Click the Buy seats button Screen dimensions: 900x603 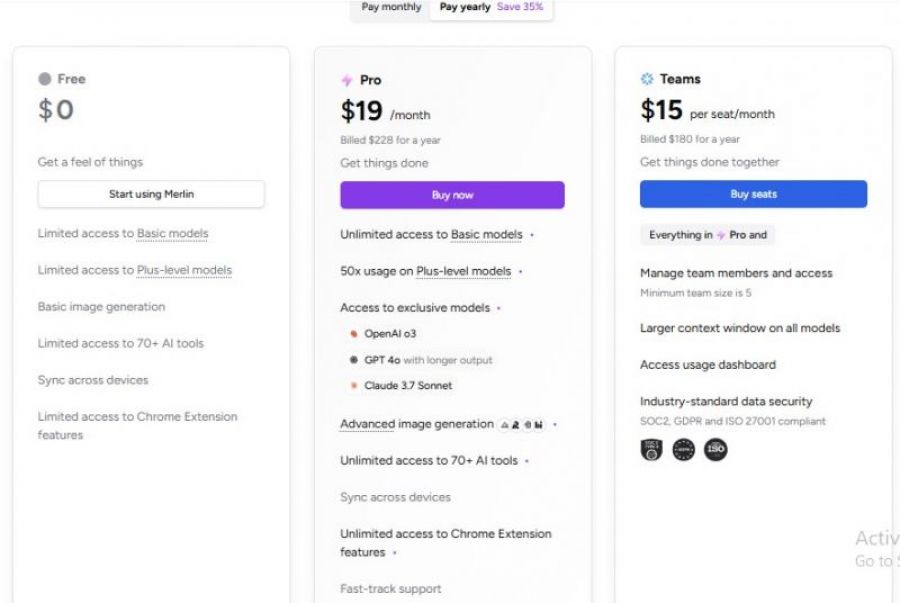pyautogui.click(x=753, y=194)
